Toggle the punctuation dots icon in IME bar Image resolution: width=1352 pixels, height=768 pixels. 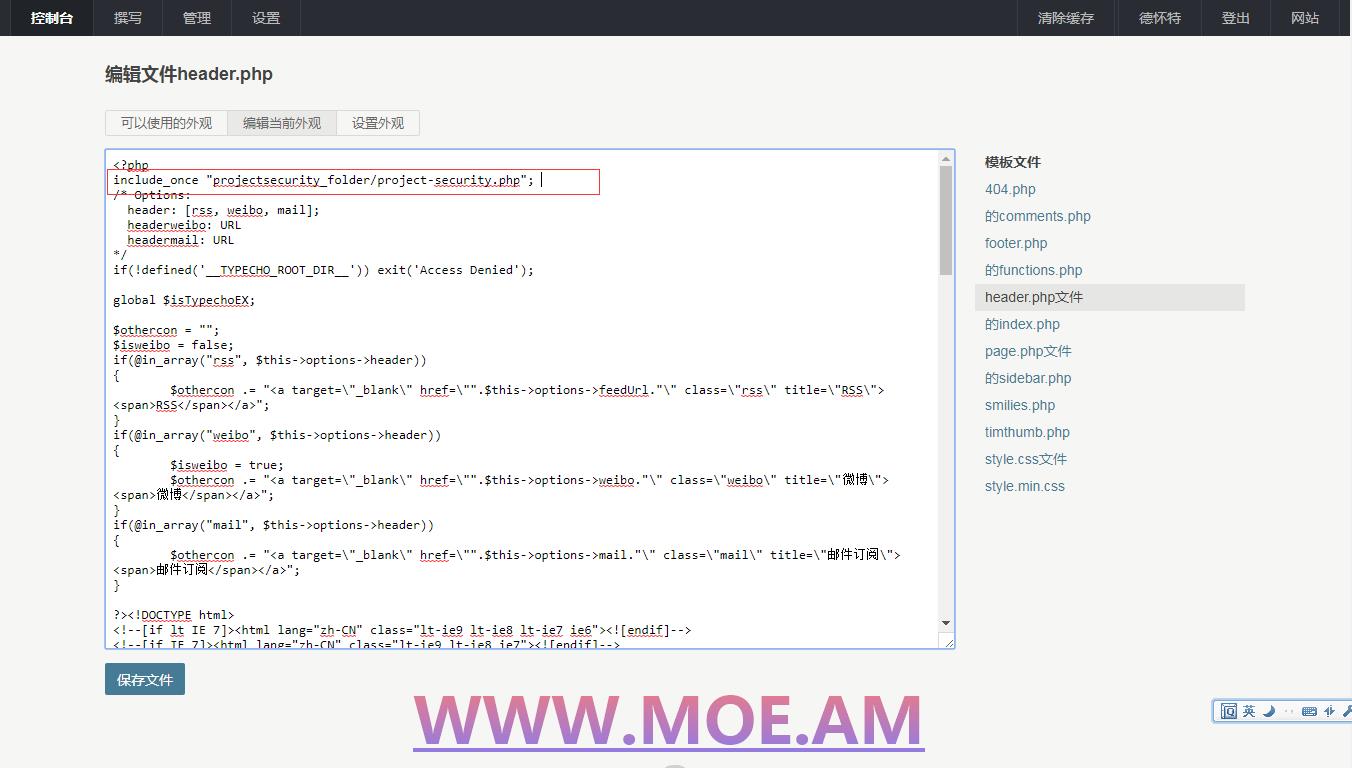coord(1289,711)
